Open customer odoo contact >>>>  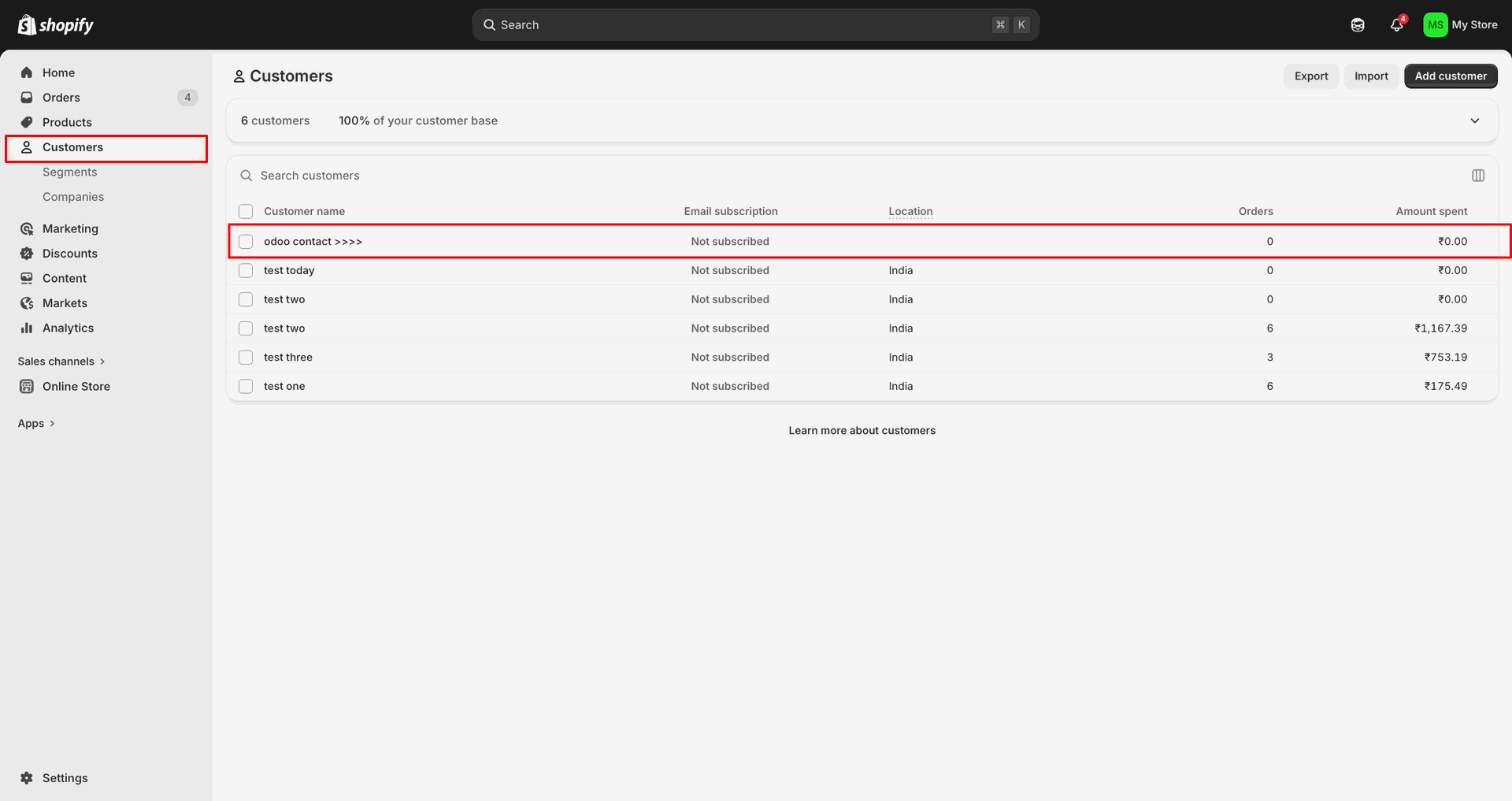click(313, 241)
